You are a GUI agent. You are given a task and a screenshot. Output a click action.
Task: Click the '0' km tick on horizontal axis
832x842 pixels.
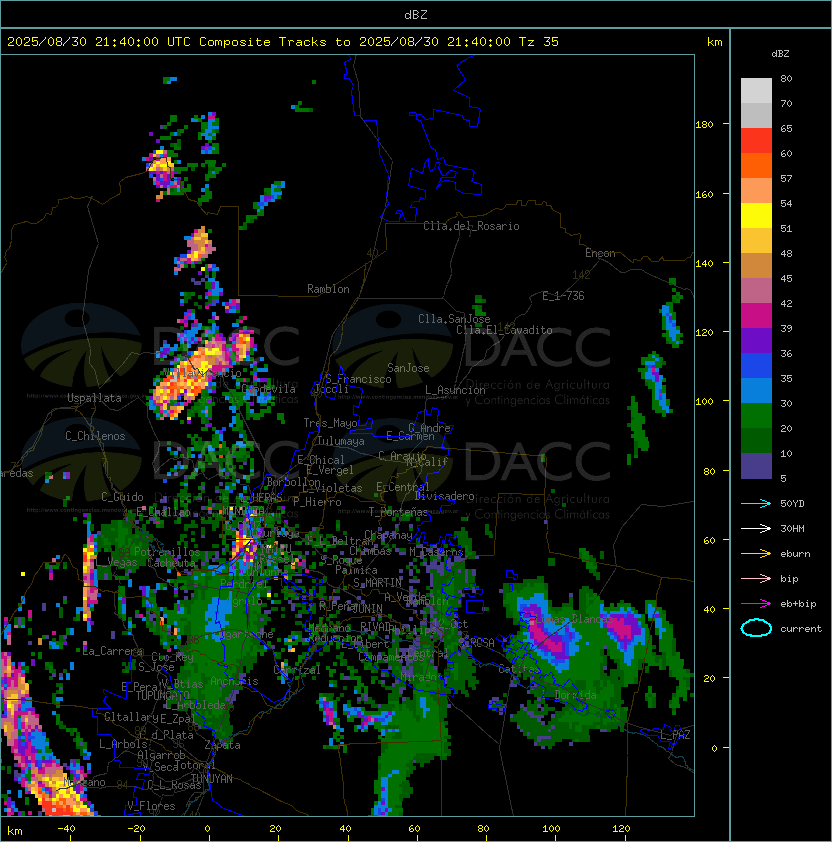[208, 829]
